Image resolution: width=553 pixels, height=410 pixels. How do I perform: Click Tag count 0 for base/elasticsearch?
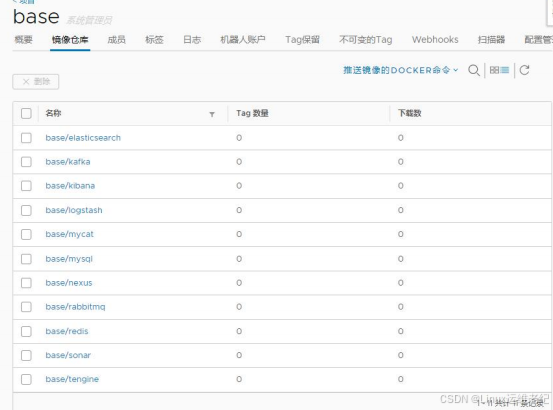[x=239, y=138]
